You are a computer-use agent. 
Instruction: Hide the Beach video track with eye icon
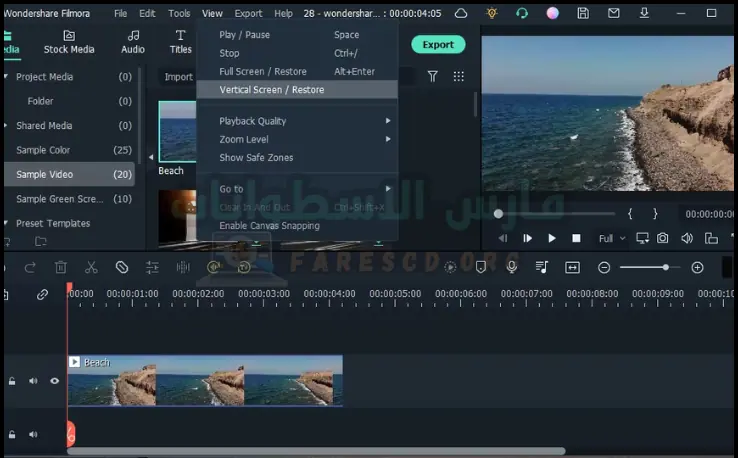54,381
